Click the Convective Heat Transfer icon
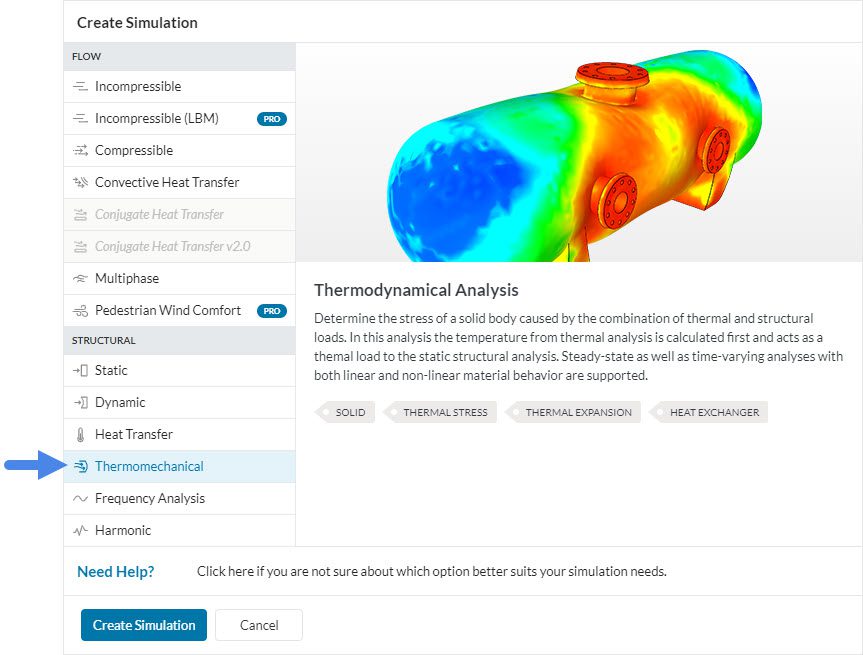The image size is (863, 655). (81, 183)
